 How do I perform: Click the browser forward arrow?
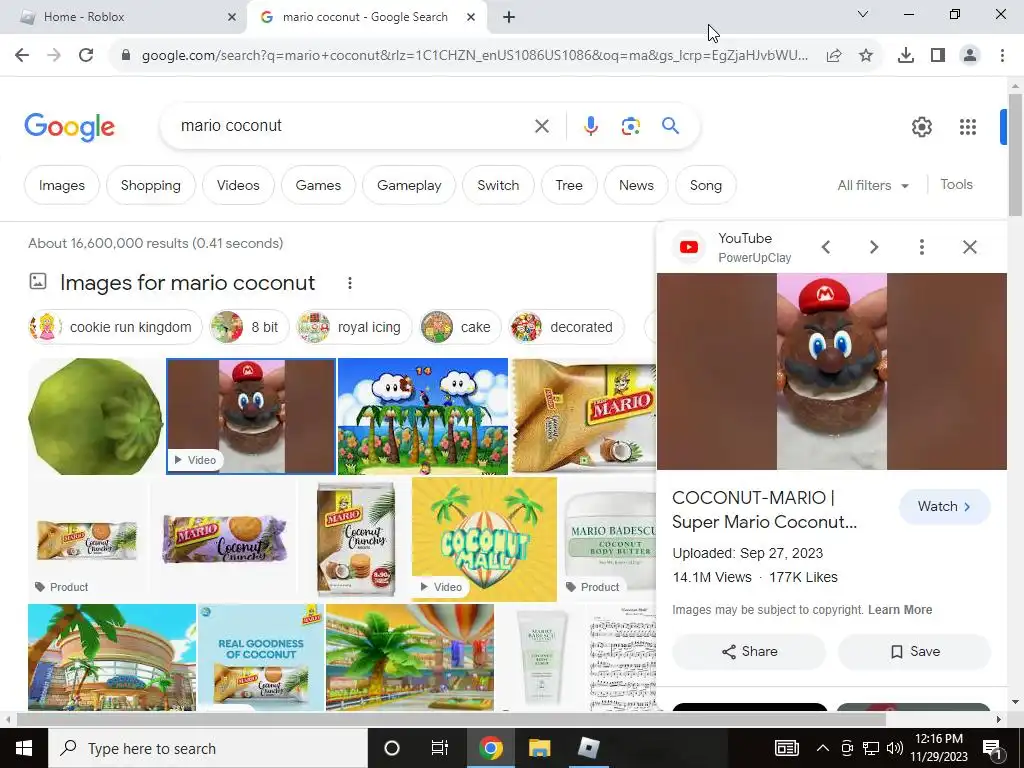tap(54, 56)
